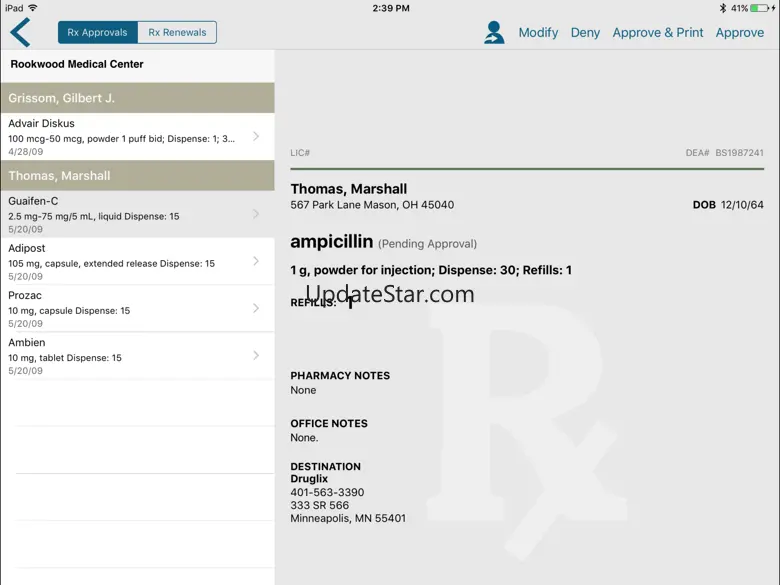
Task: Tap the 2:39 PM clock
Action: click(391, 8)
